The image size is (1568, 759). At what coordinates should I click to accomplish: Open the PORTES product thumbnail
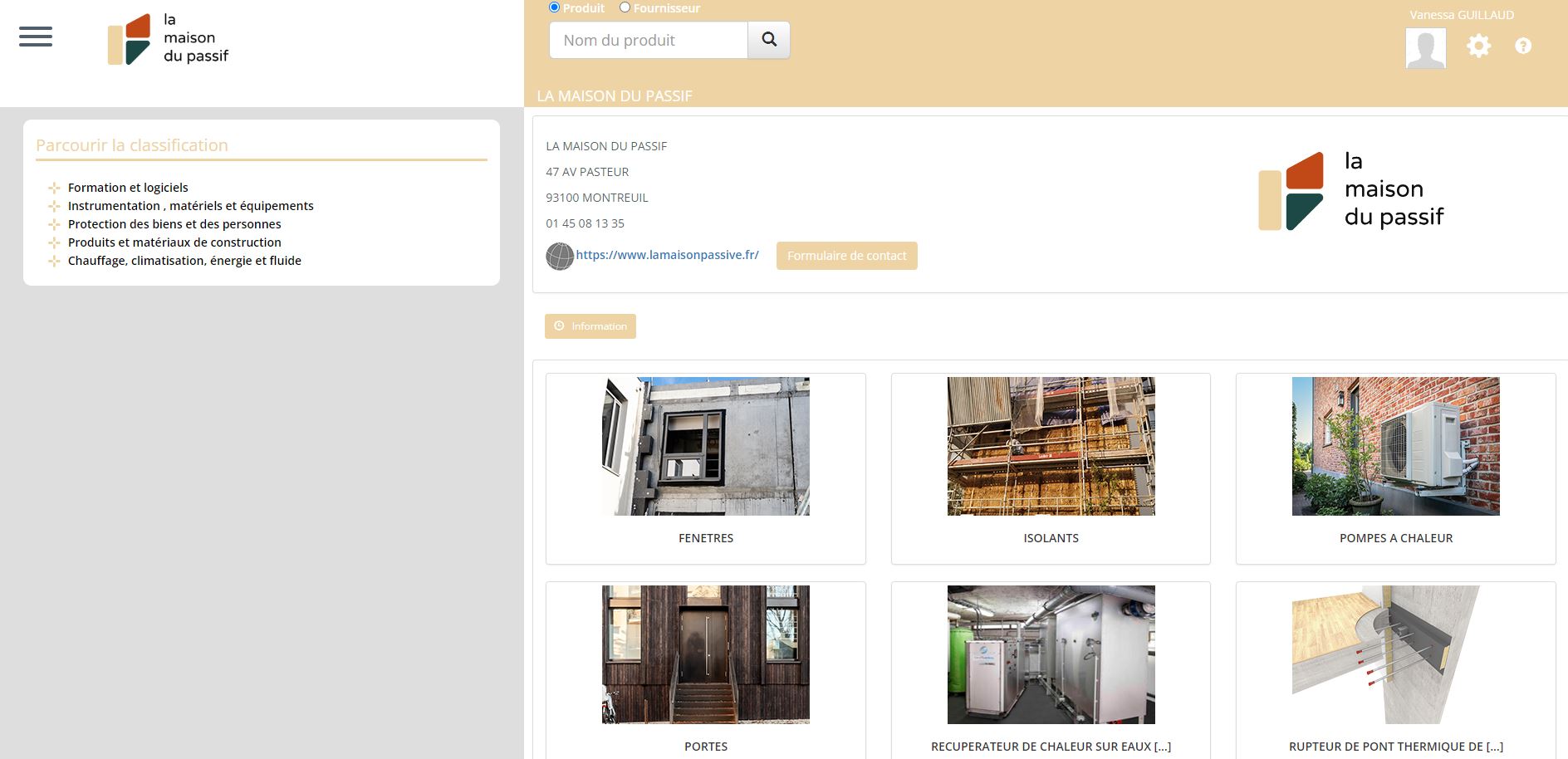pos(706,654)
